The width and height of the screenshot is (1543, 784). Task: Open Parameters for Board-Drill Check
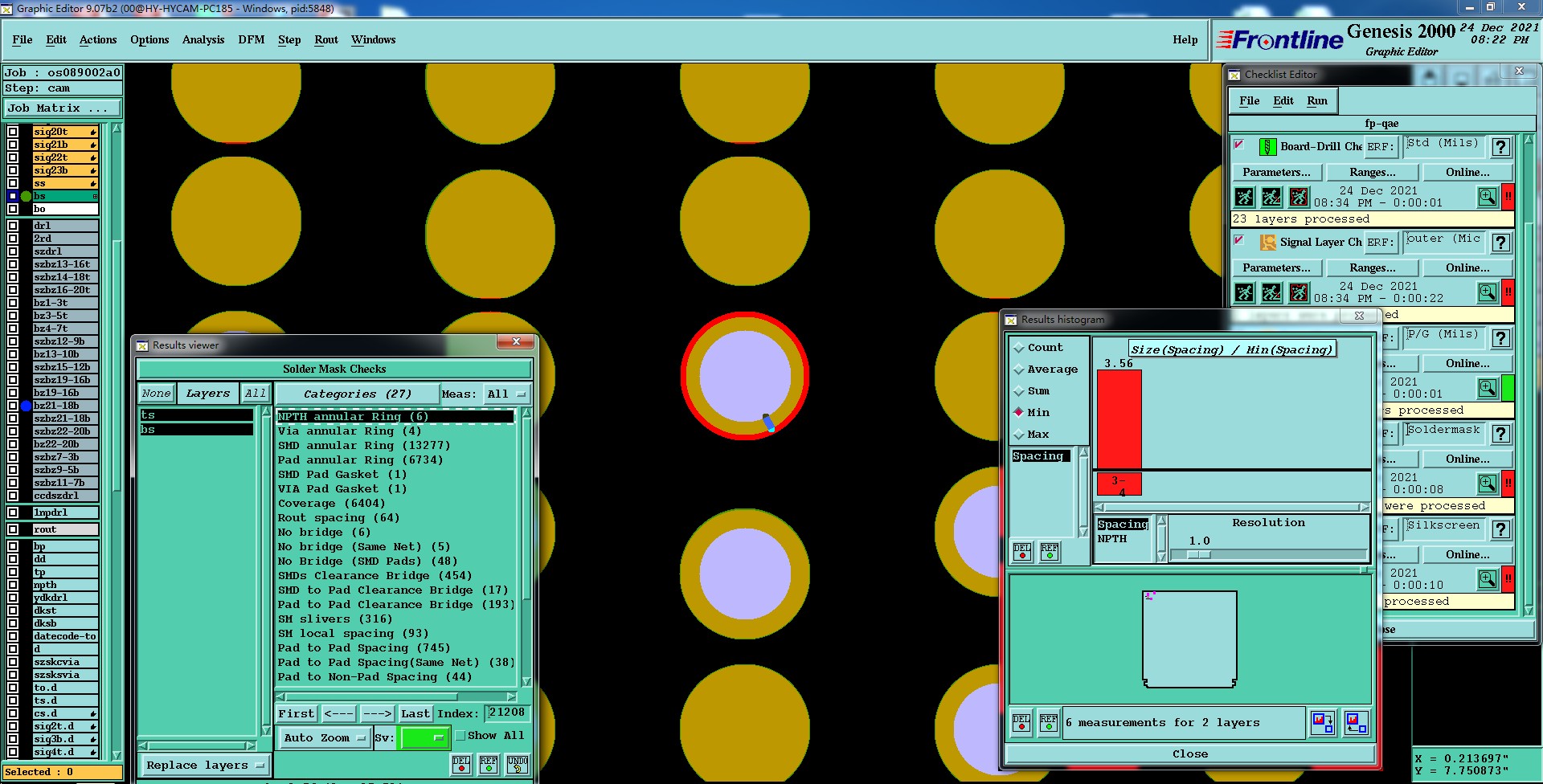[1276, 173]
